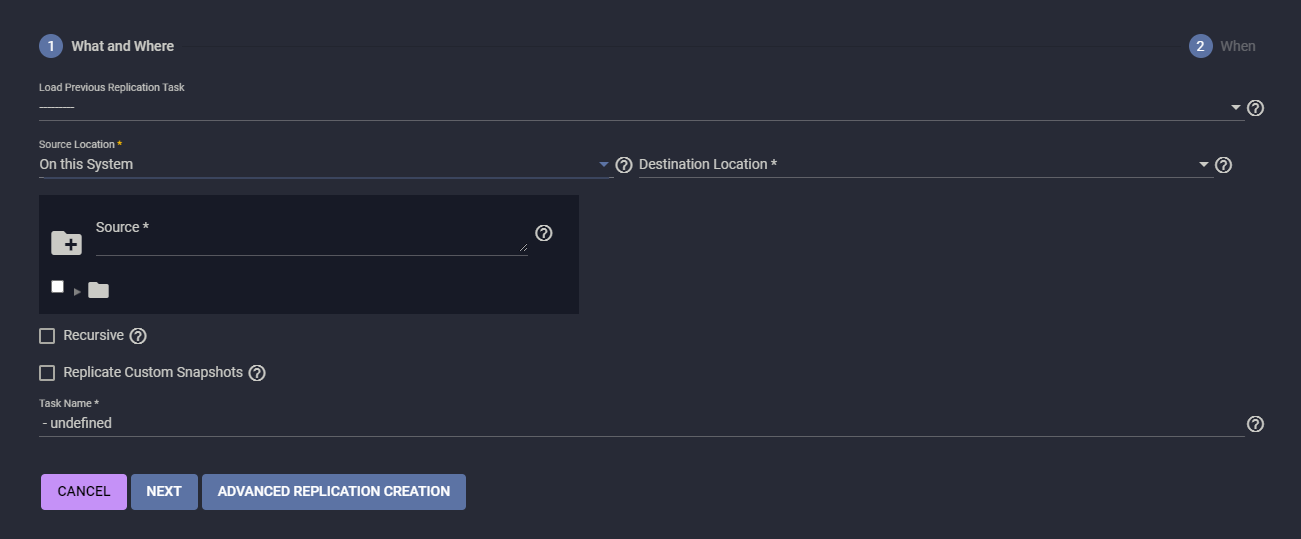Enable the Recursive checkbox

[47, 336]
